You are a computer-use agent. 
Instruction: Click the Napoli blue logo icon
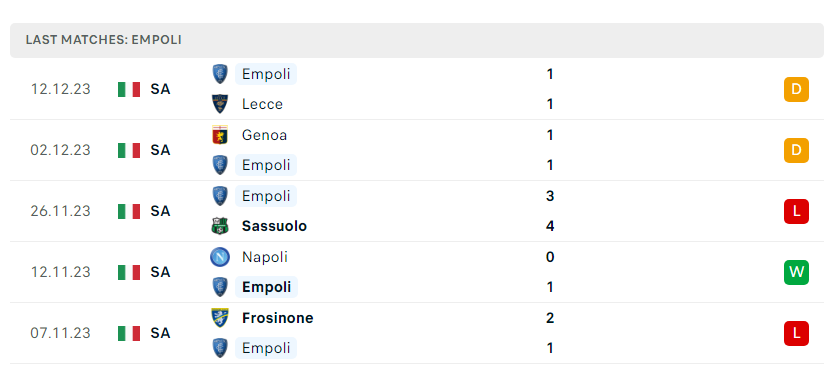coord(220,257)
